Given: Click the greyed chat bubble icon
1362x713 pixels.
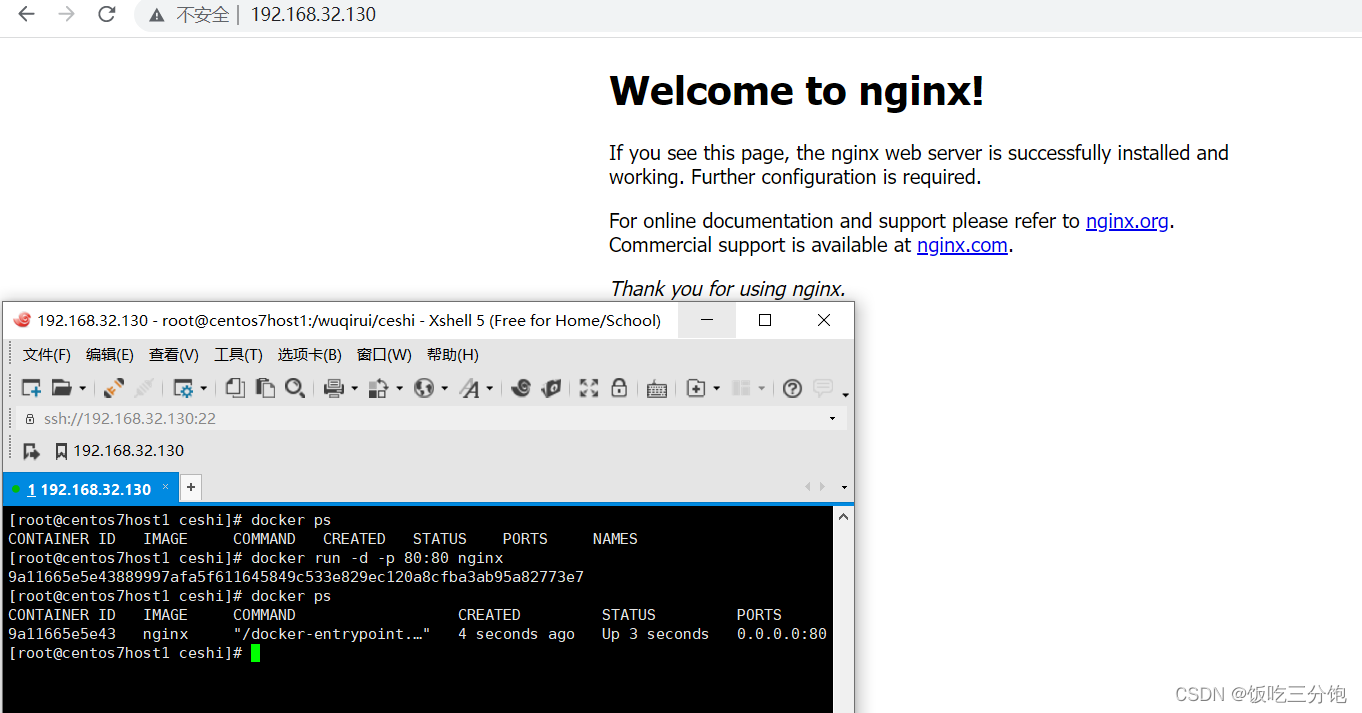Looking at the screenshot, I should (x=823, y=388).
